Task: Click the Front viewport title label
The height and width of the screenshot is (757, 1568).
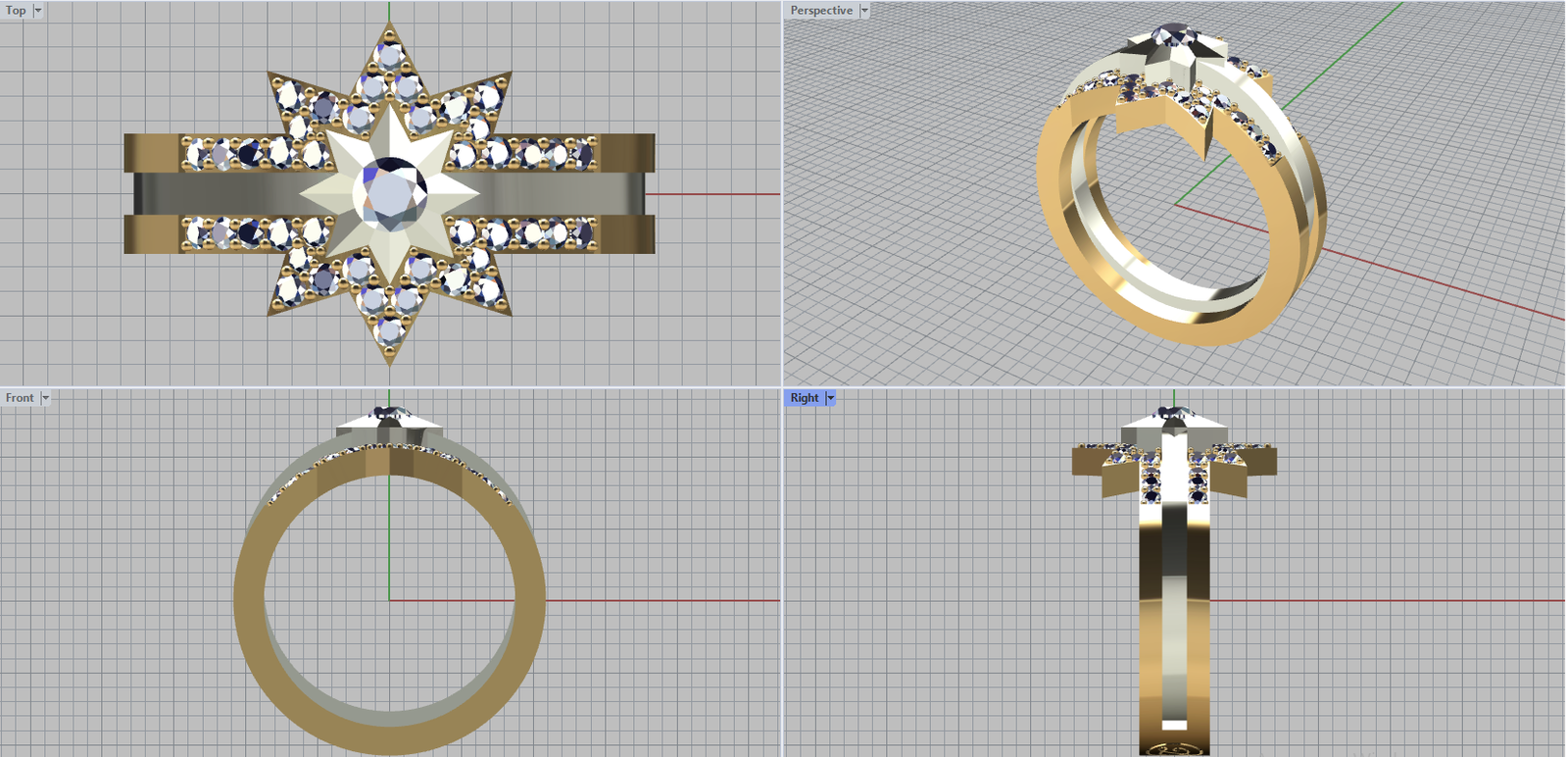Action: point(20,398)
